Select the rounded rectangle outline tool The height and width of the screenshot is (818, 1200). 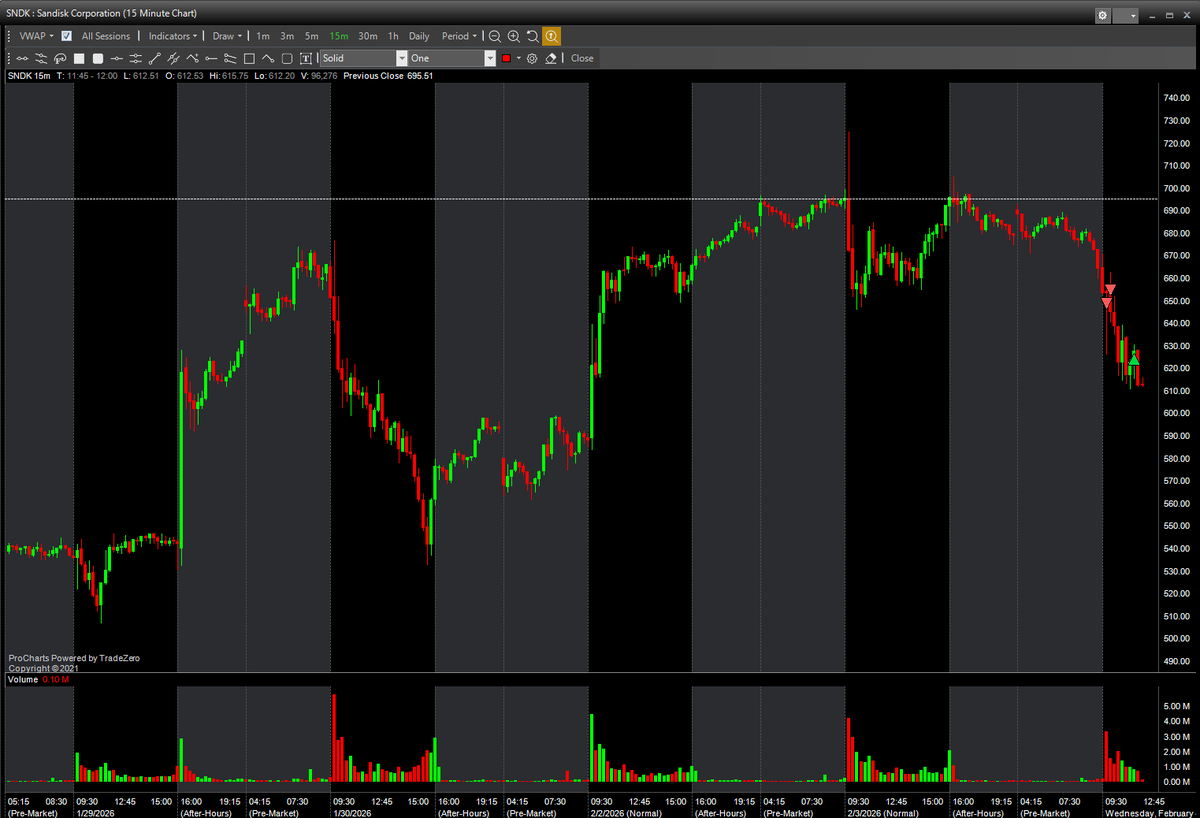click(x=287, y=58)
